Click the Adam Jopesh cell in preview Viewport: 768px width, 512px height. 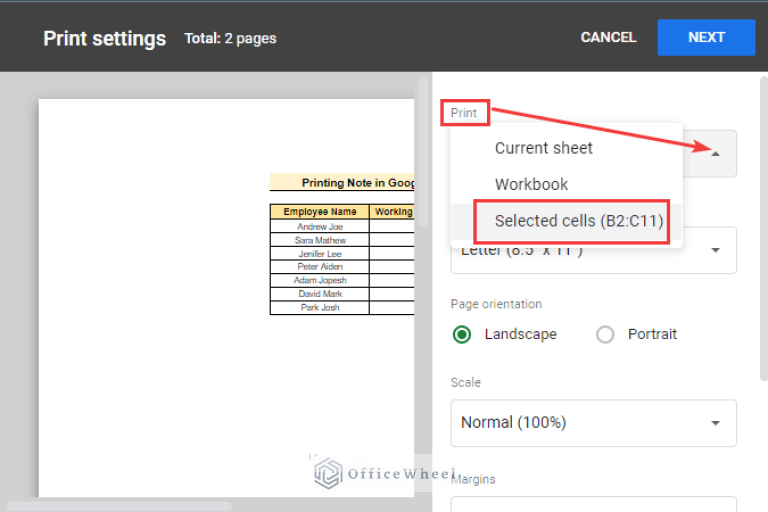pyautogui.click(x=319, y=280)
